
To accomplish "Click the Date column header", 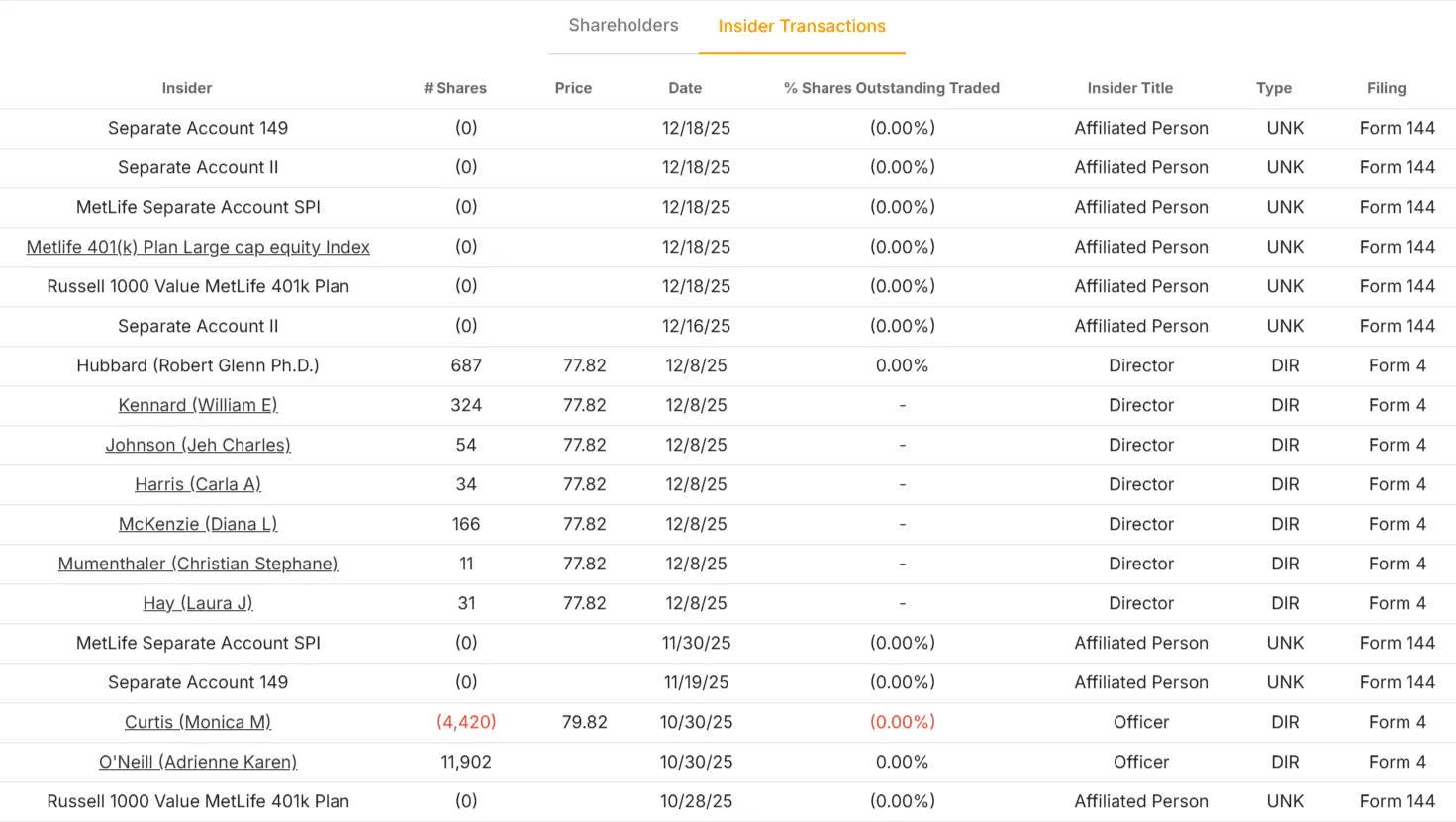I will click(685, 88).
